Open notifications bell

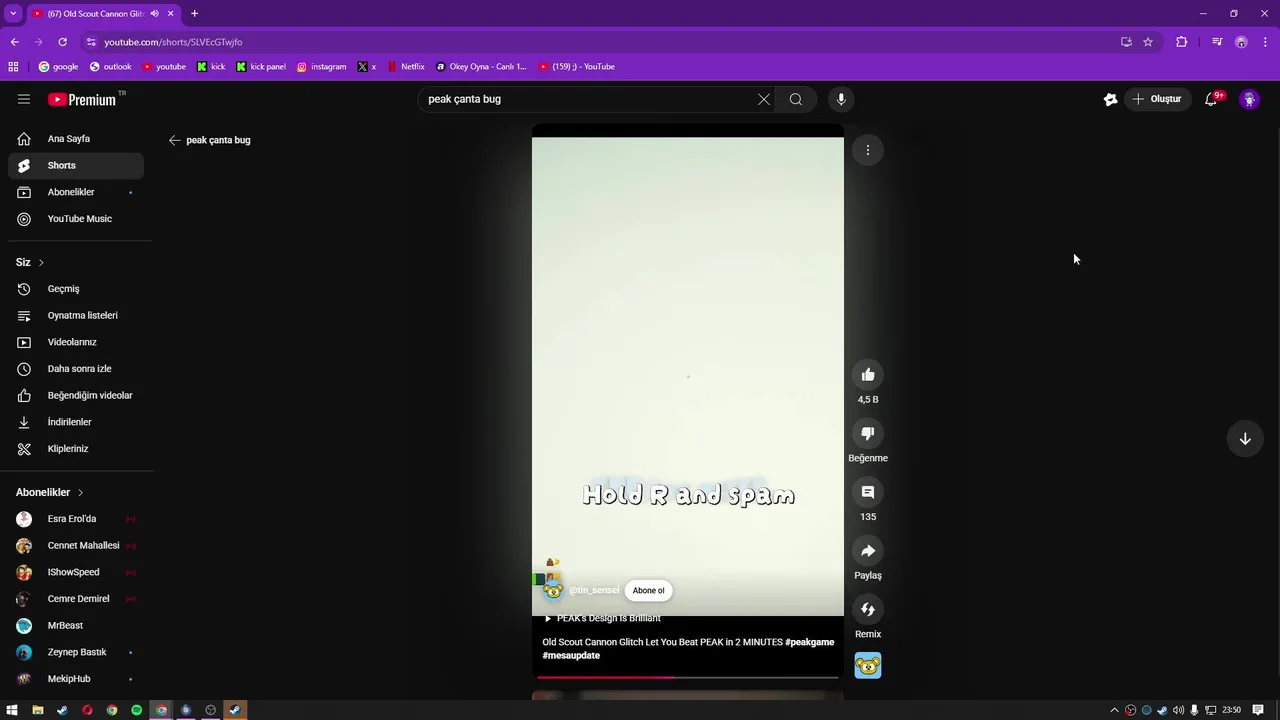coord(1211,99)
